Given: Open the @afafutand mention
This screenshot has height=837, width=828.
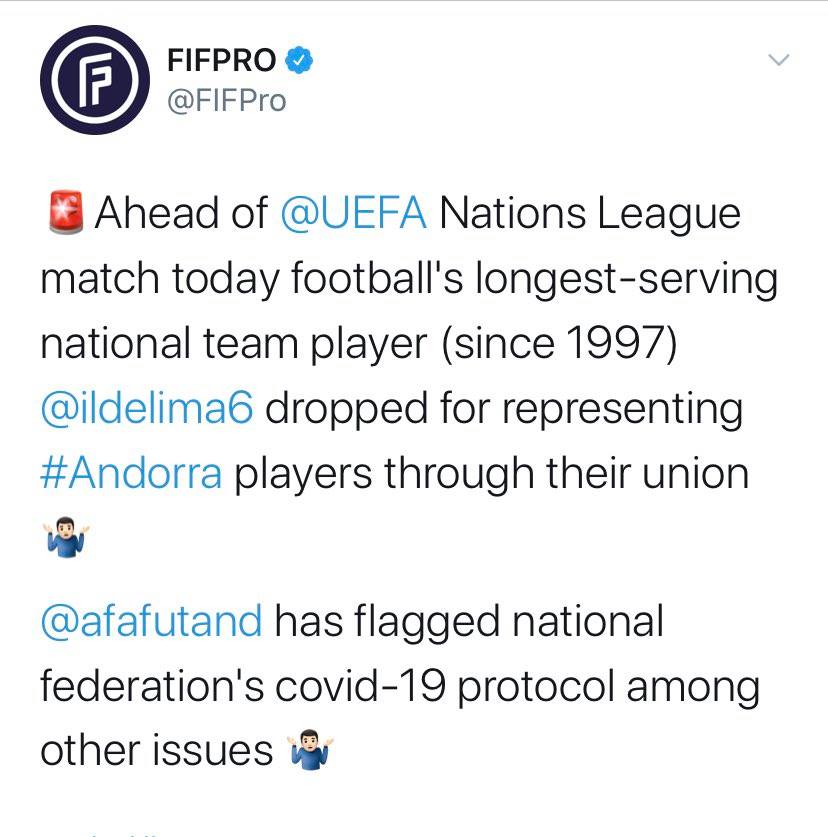Looking at the screenshot, I should (152, 620).
